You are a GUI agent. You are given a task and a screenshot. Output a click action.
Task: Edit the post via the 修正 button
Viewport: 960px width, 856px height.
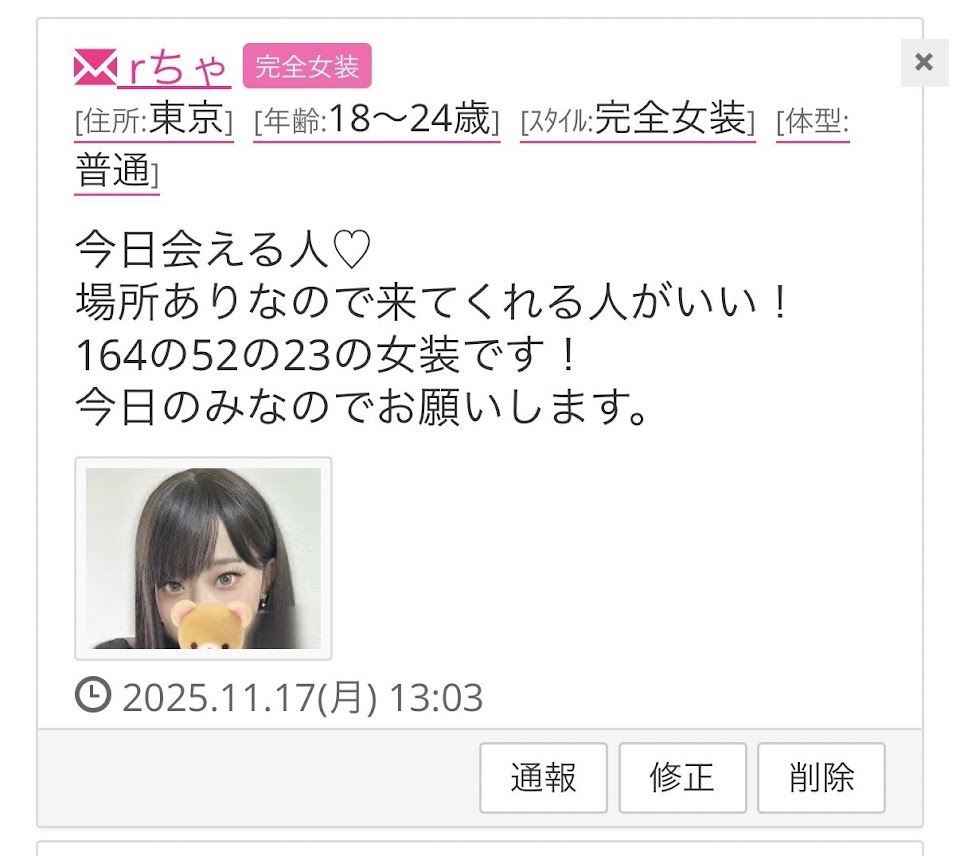click(x=682, y=778)
